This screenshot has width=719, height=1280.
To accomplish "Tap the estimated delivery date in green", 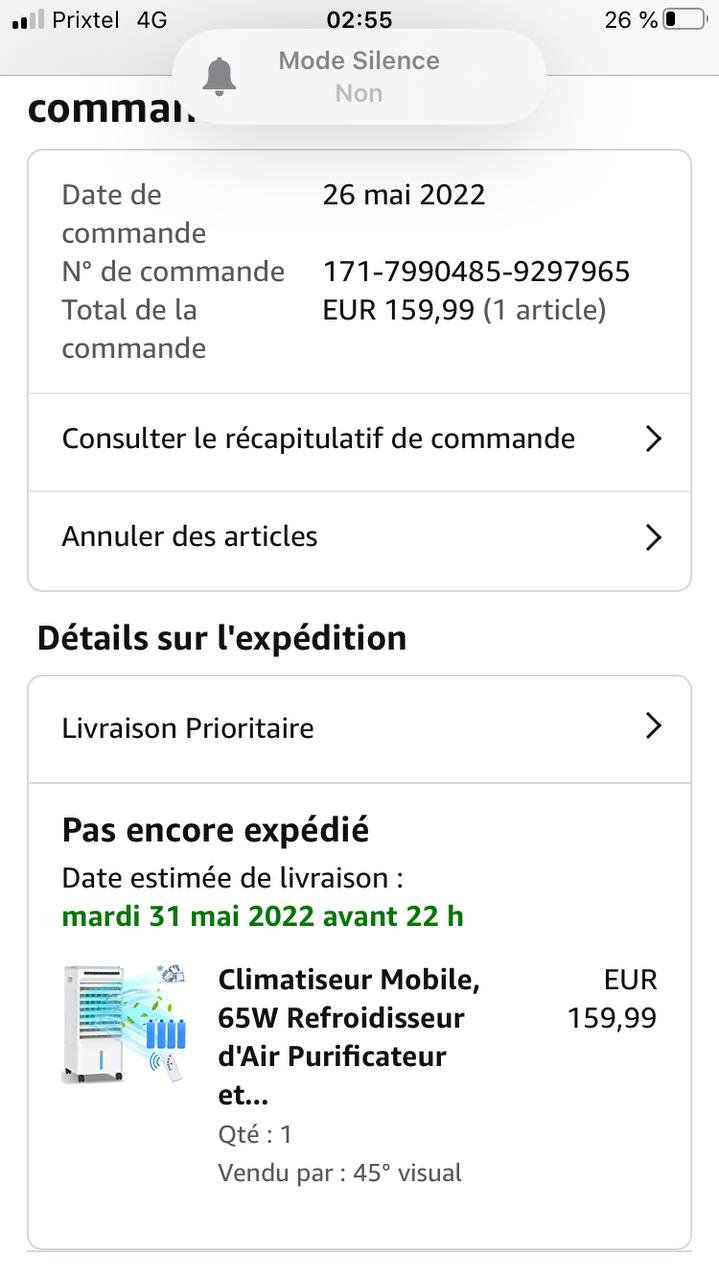I will coord(263,916).
